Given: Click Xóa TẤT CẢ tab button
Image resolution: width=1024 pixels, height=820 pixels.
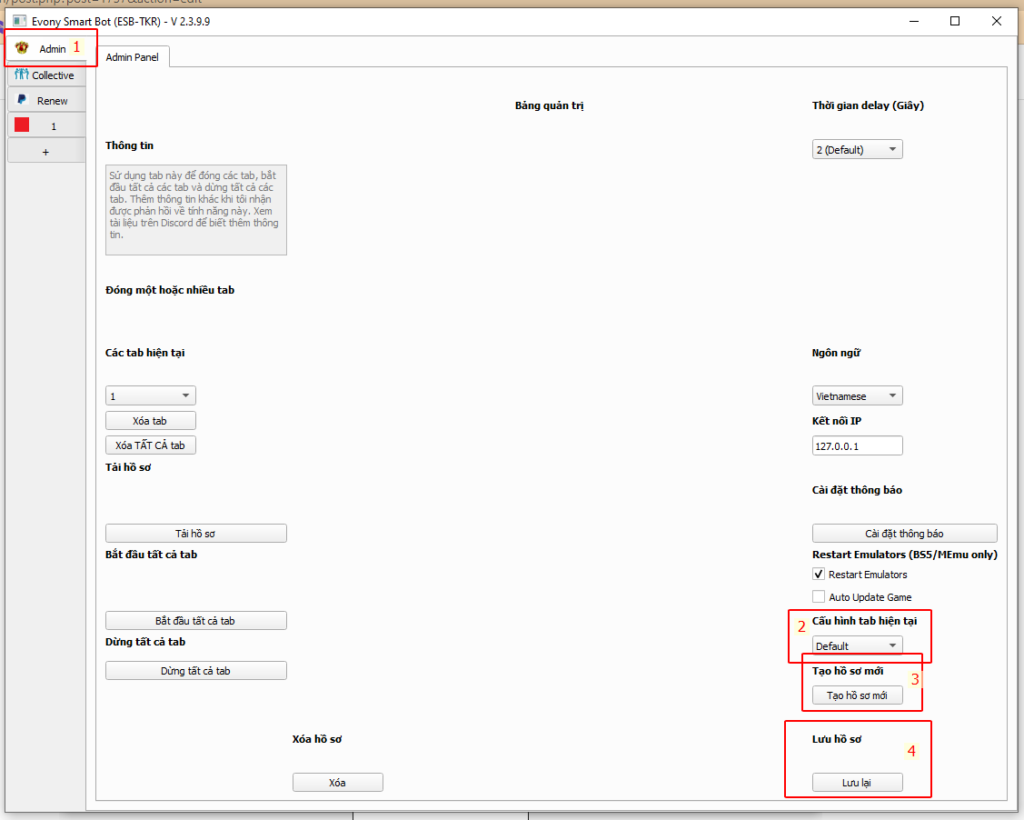Looking at the screenshot, I should (150, 445).
